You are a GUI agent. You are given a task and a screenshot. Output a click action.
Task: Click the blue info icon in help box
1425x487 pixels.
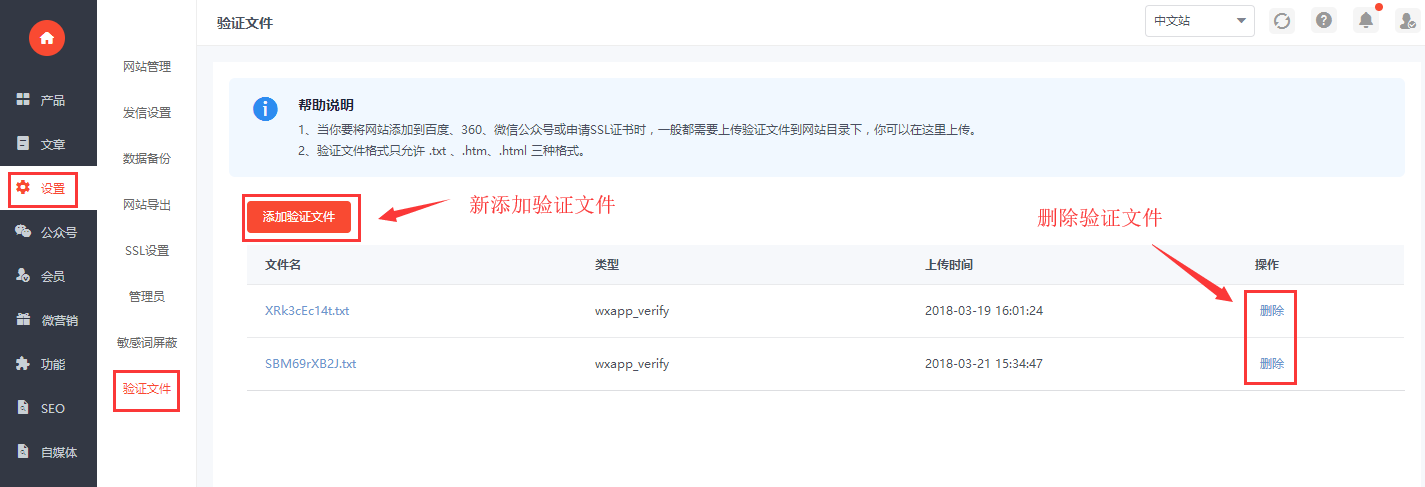click(x=265, y=110)
